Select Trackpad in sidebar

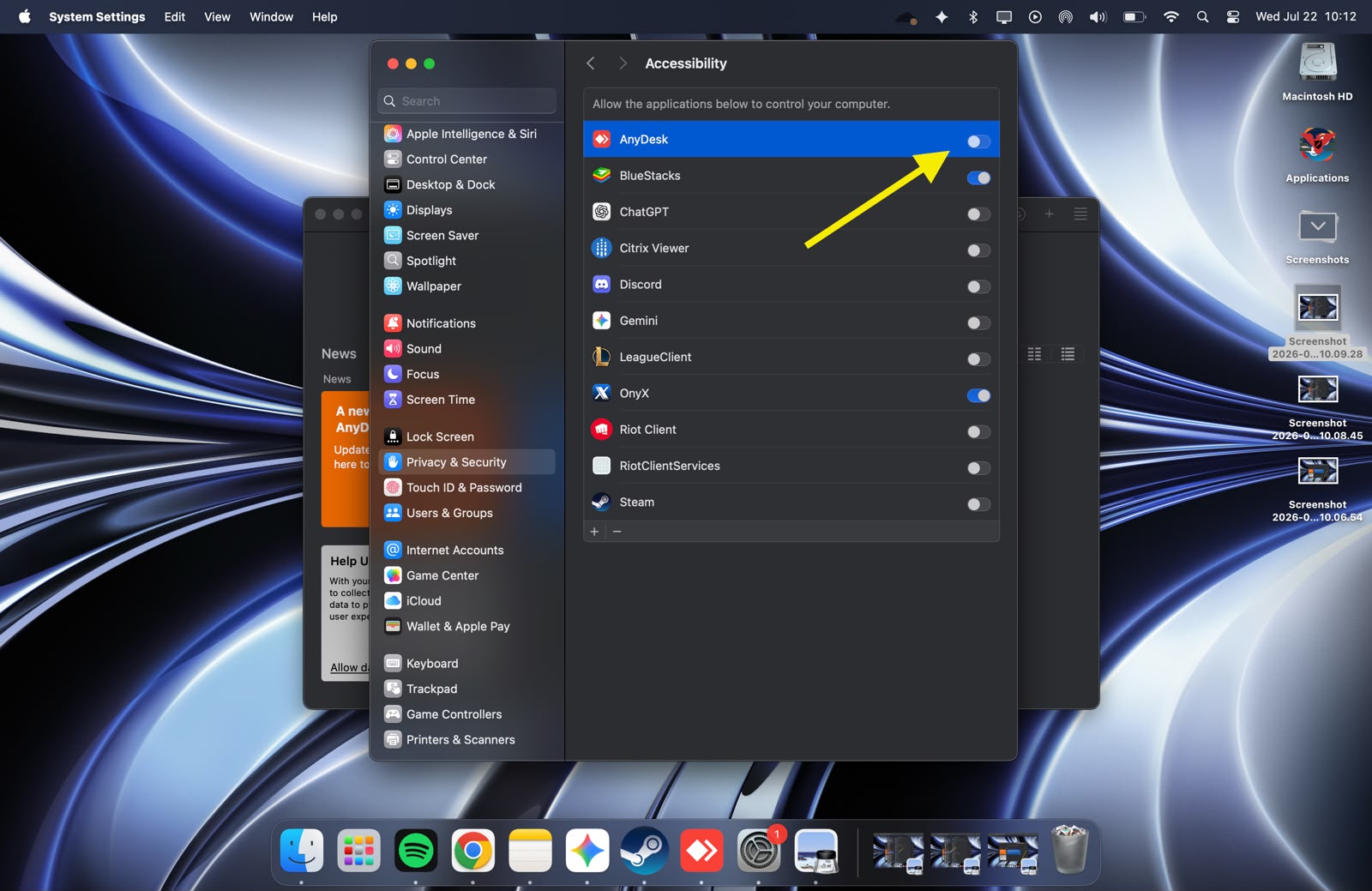(x=466, y=689)
